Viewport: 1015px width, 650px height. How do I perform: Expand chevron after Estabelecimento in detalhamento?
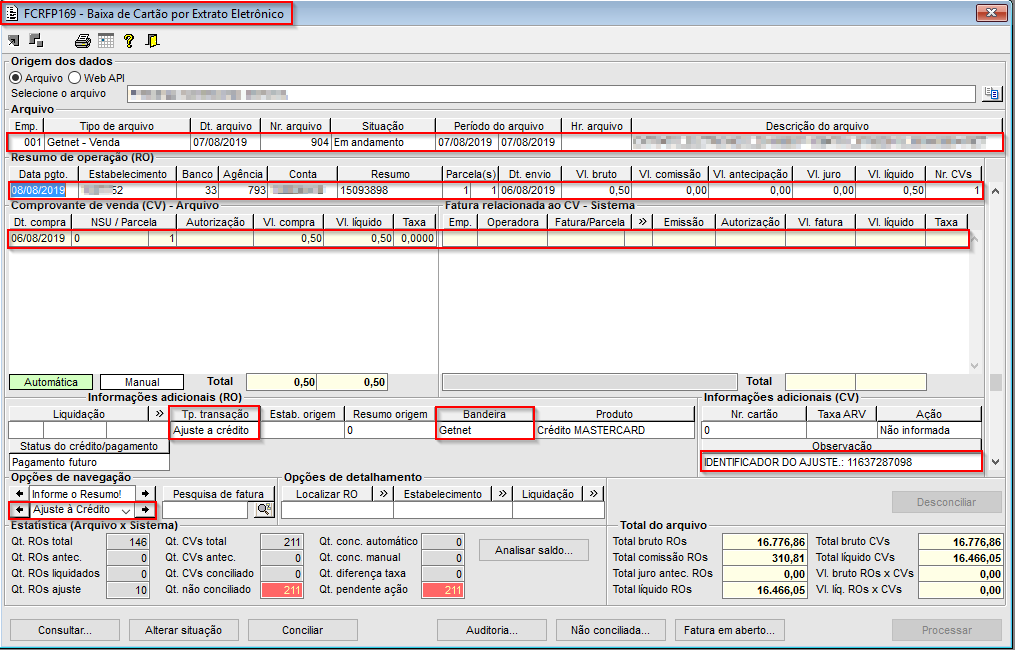[502, 494]
